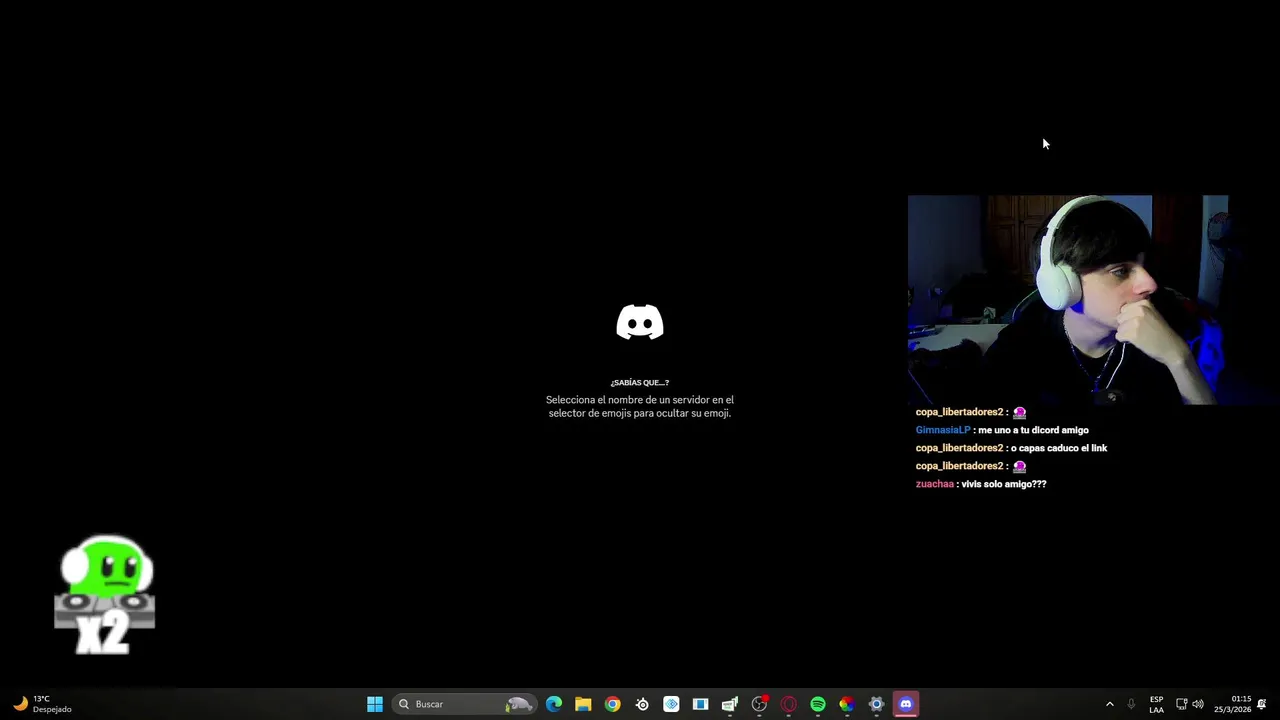Click the green x2 DJ sticker overlay
Image resolution: width=1280 pixels, height=720 pixels.
[105, 595]
